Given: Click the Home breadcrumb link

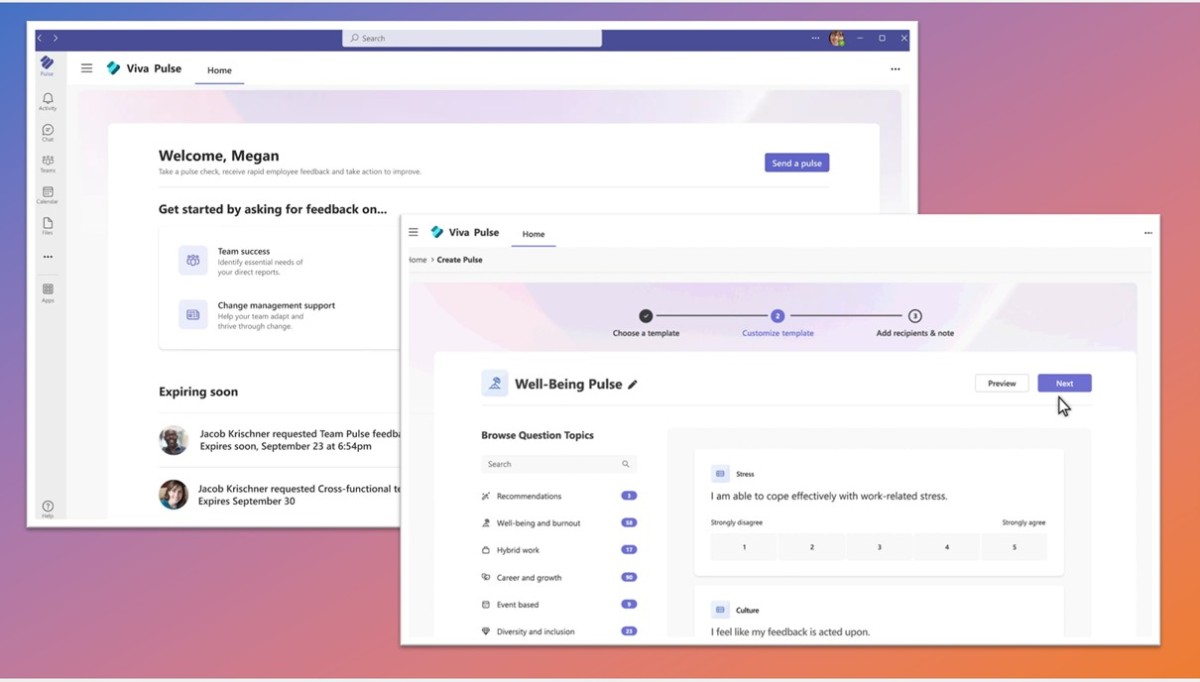Looking at the screenshot, I should tap(417, 260).
